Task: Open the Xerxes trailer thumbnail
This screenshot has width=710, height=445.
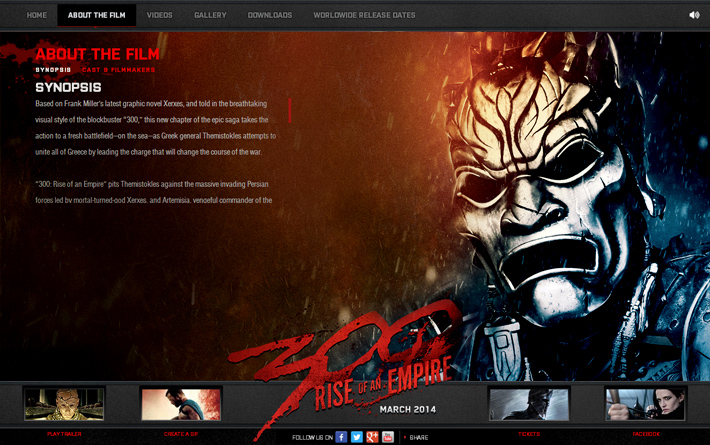Action: tap(64, 404)
